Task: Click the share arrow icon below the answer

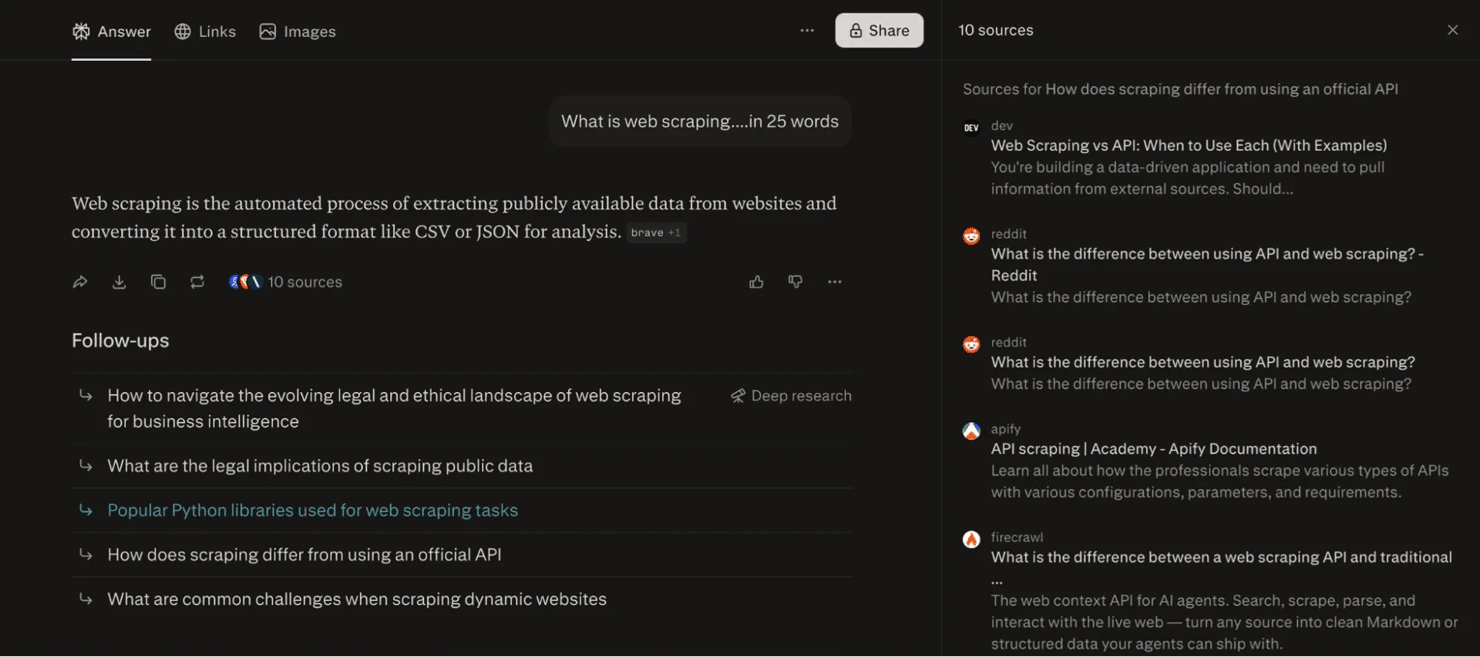Action: (x=80, y=282)
